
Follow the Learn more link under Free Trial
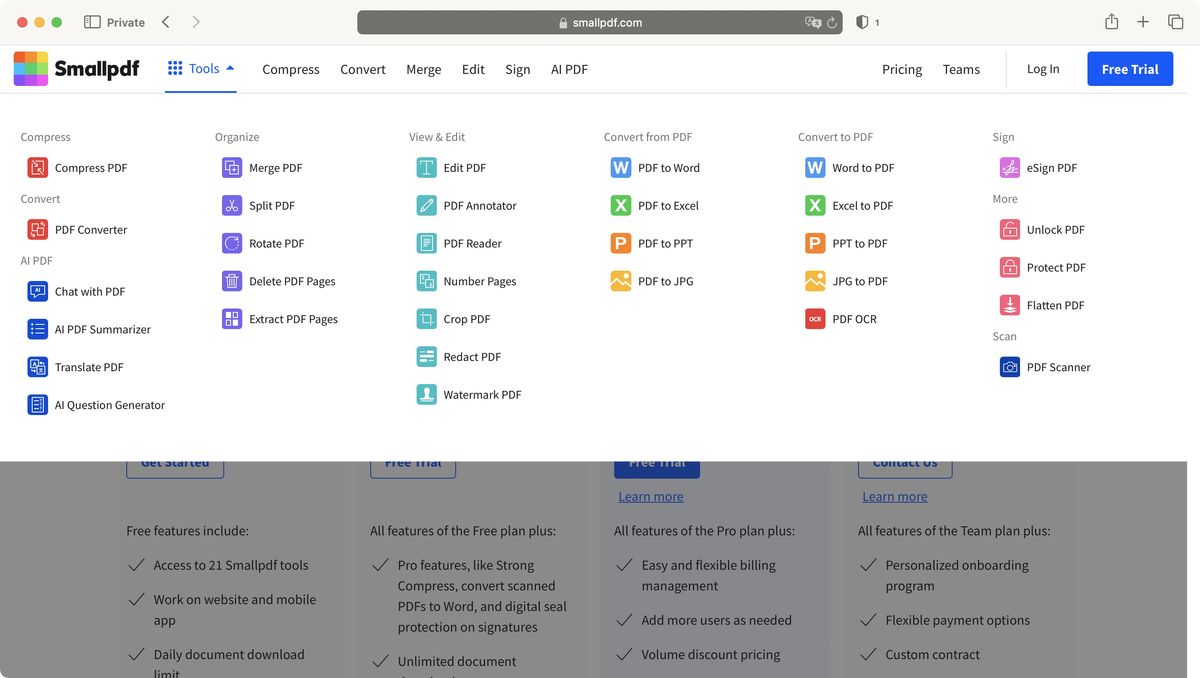(651, 495)
